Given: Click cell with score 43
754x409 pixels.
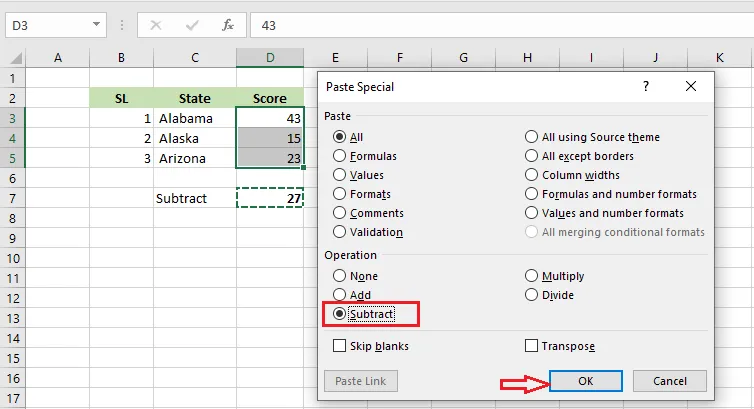Looking at the screenshot, I should [270, 118].
